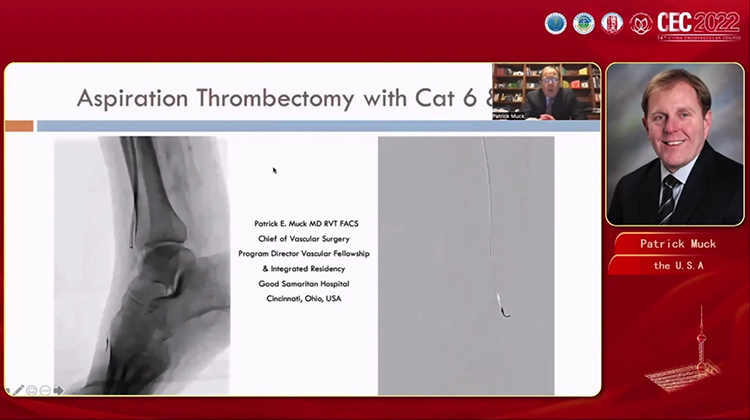Select the webcam video thumbnail of Patrick Muck
The width and height of the screenshot is (750, 420).
[546, 91]
